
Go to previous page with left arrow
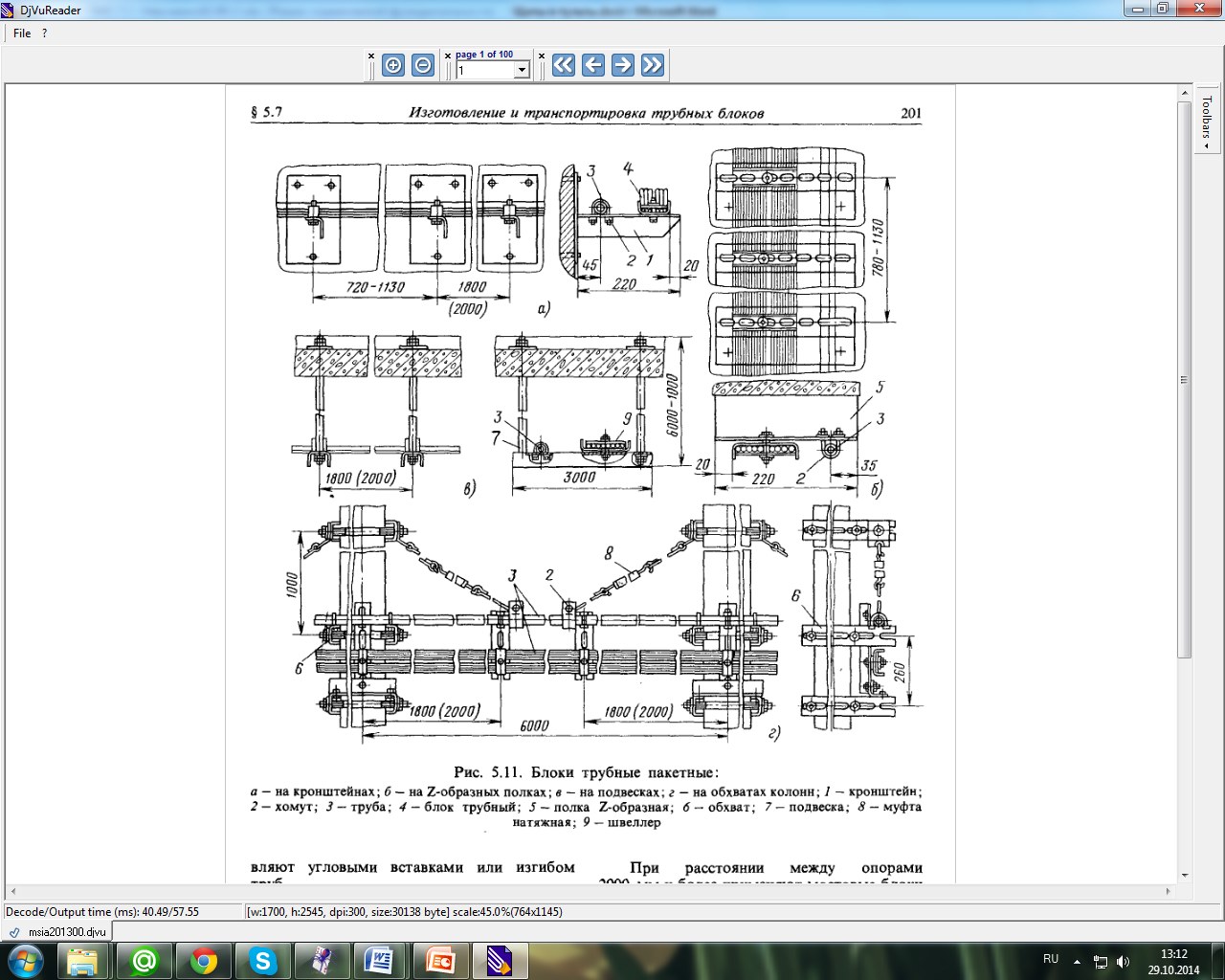coord(593,64)
